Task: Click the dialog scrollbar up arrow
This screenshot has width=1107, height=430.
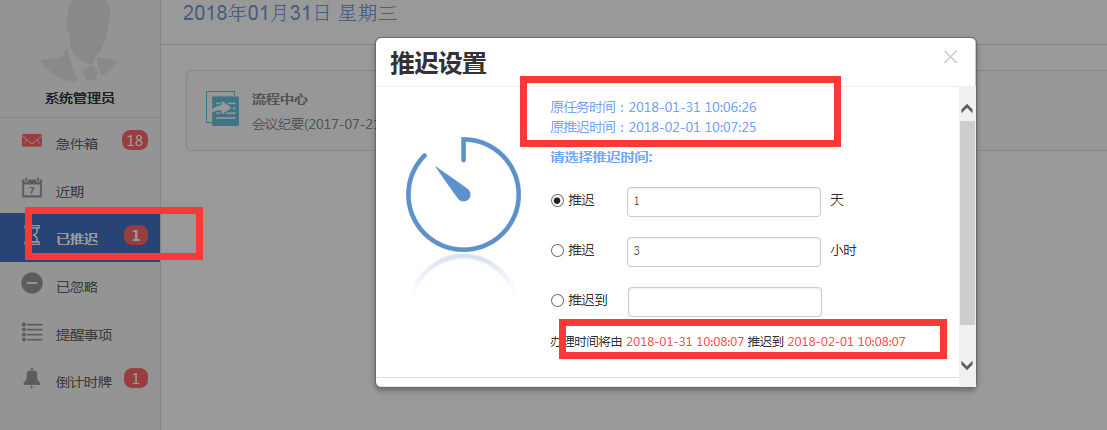Action: (967, 109)
